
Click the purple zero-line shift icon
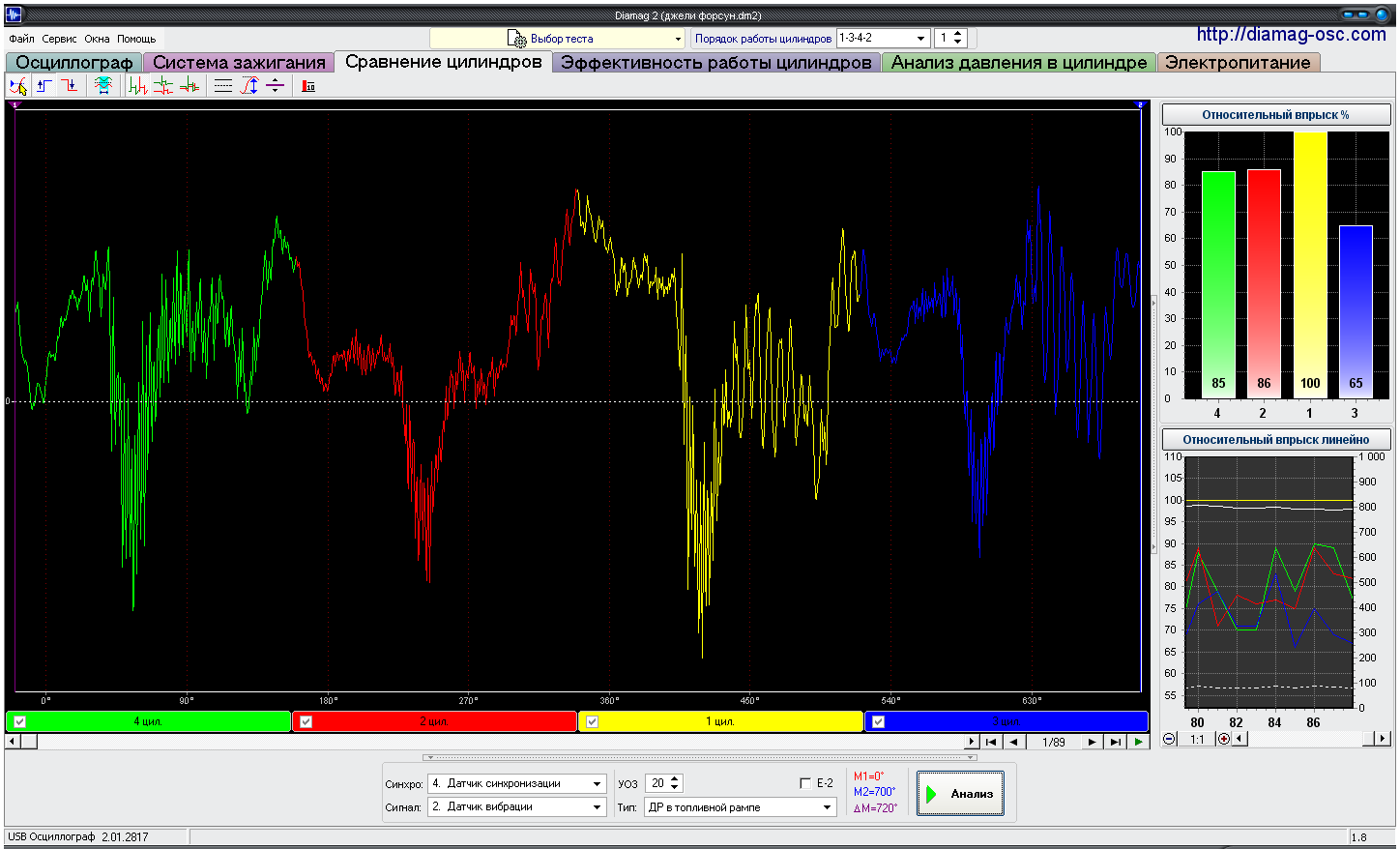276,86
